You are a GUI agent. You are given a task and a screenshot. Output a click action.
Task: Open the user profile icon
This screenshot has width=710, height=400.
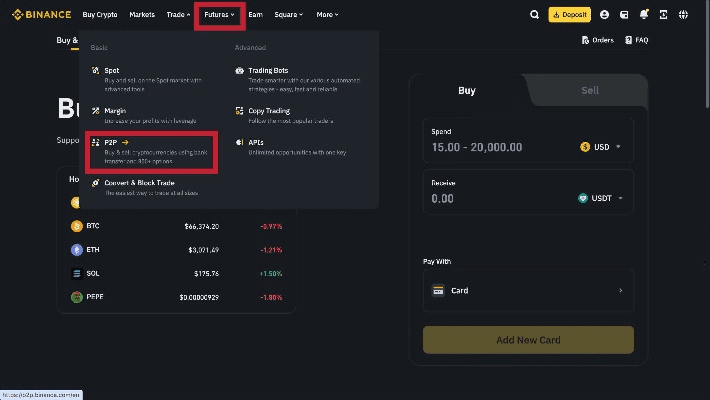click(605, 15)
